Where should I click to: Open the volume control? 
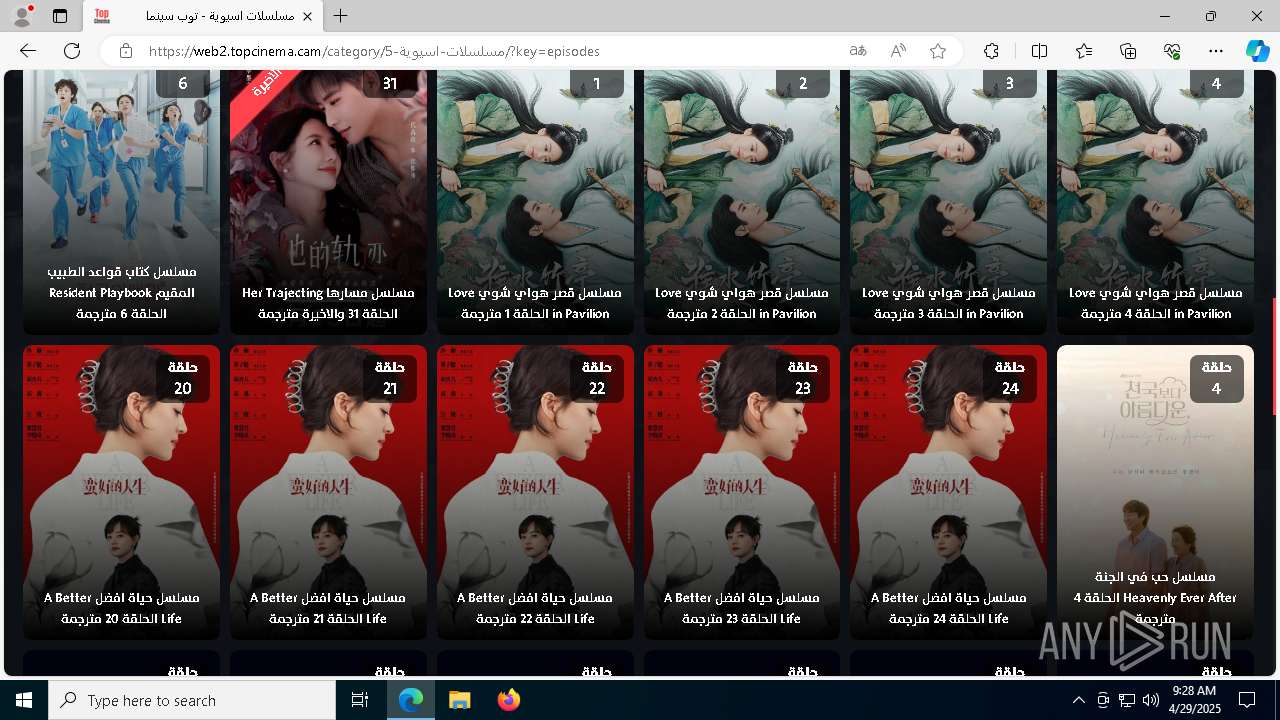tap(1150, 700)
